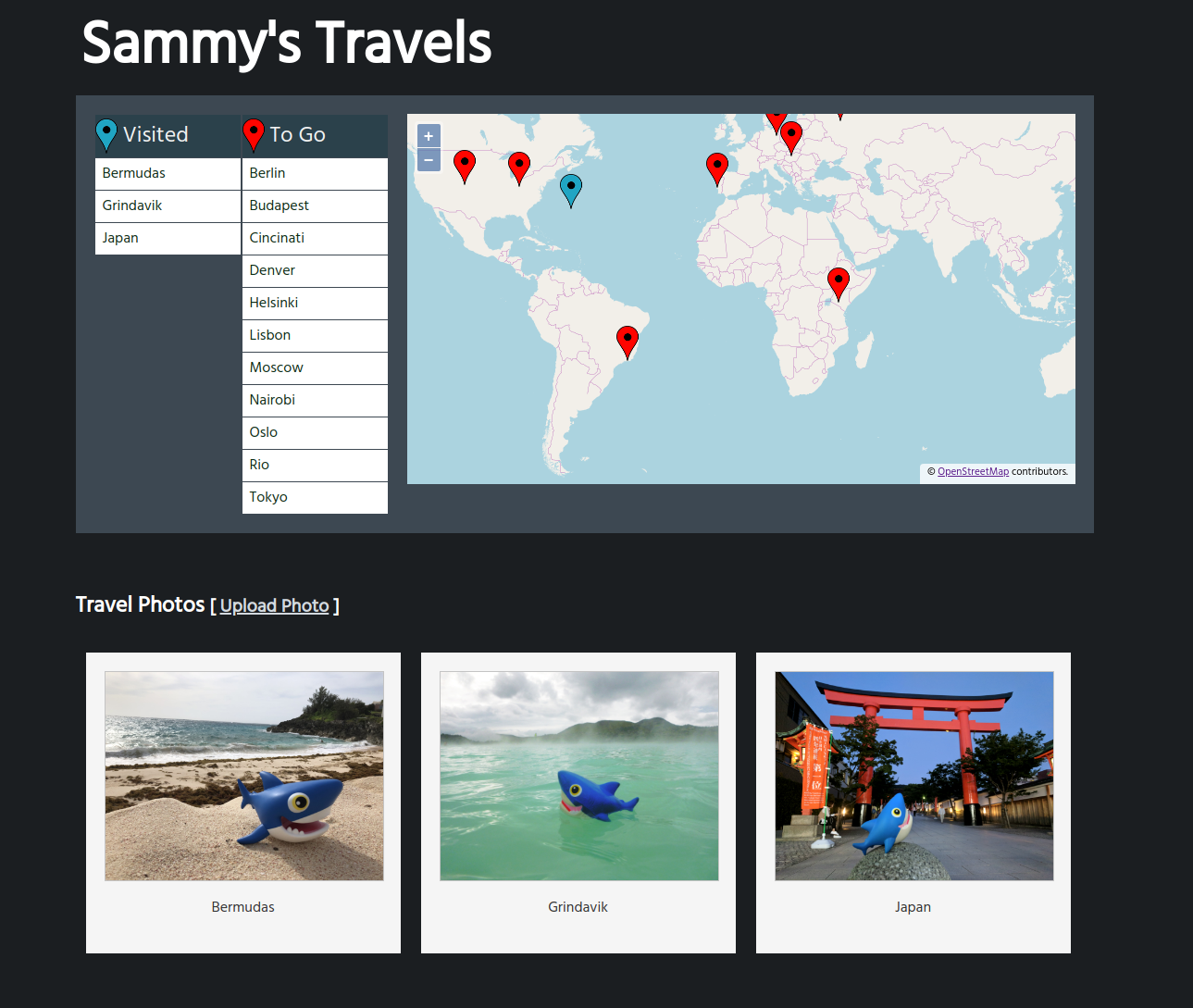The image size is (1193, 1008).
Task: Zoom in the map with plus button
Action: pos(429,136)
